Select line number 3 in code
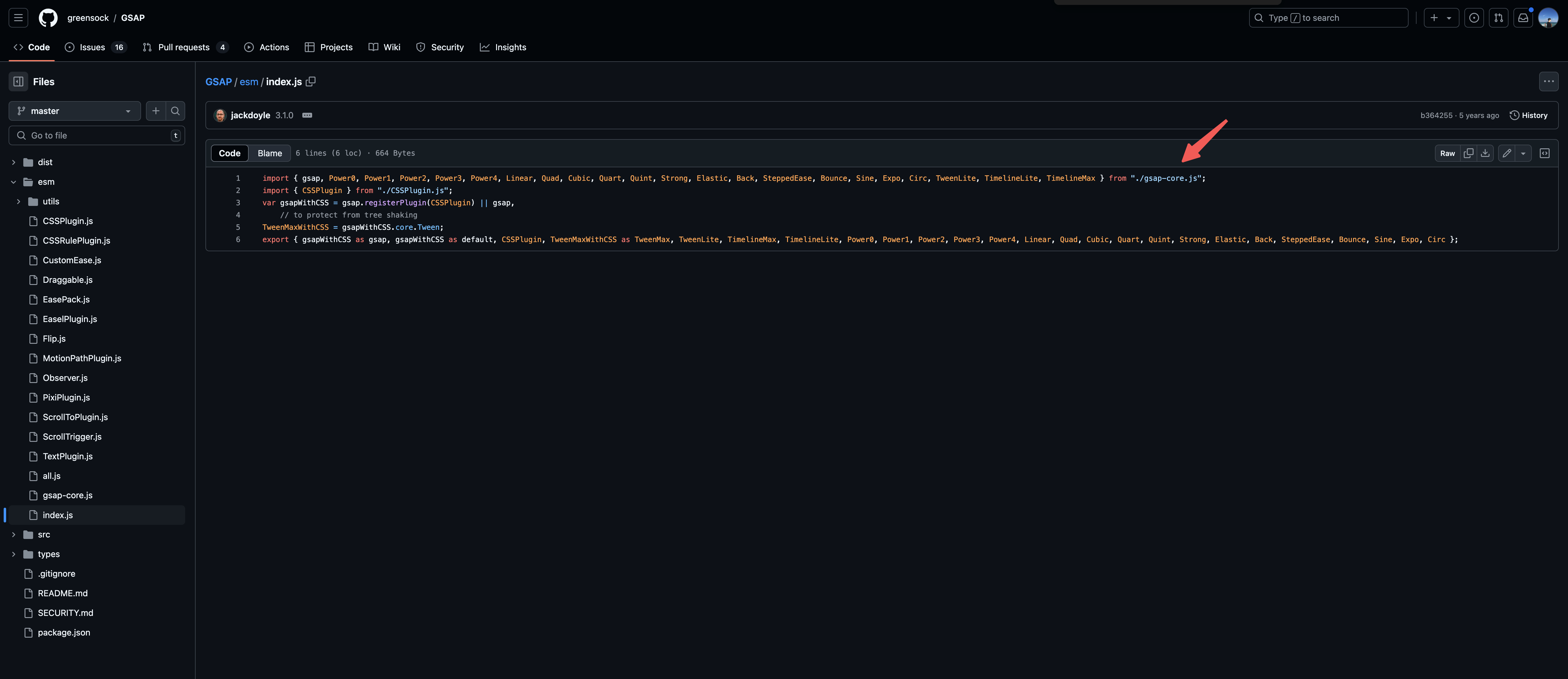The image size is (1568, 679). (238, 203)
